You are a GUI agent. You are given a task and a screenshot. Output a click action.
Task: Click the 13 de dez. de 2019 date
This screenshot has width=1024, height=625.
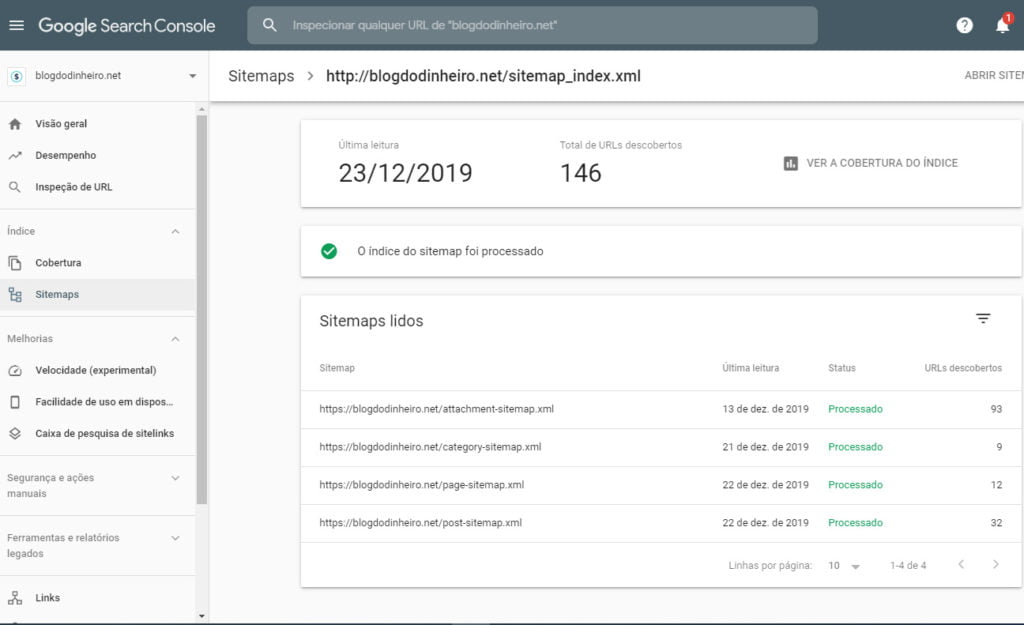[765, 409]
